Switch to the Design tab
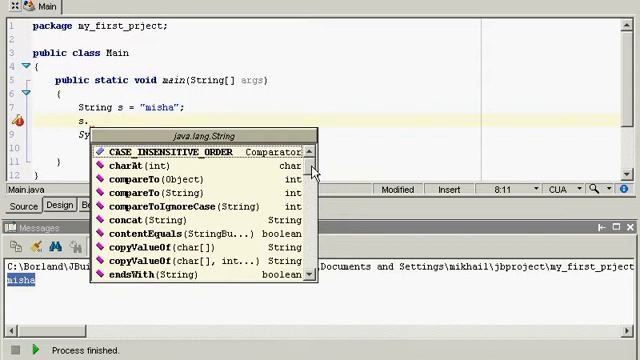The width and height of the screenshot is (640, 360). point(60,205)
